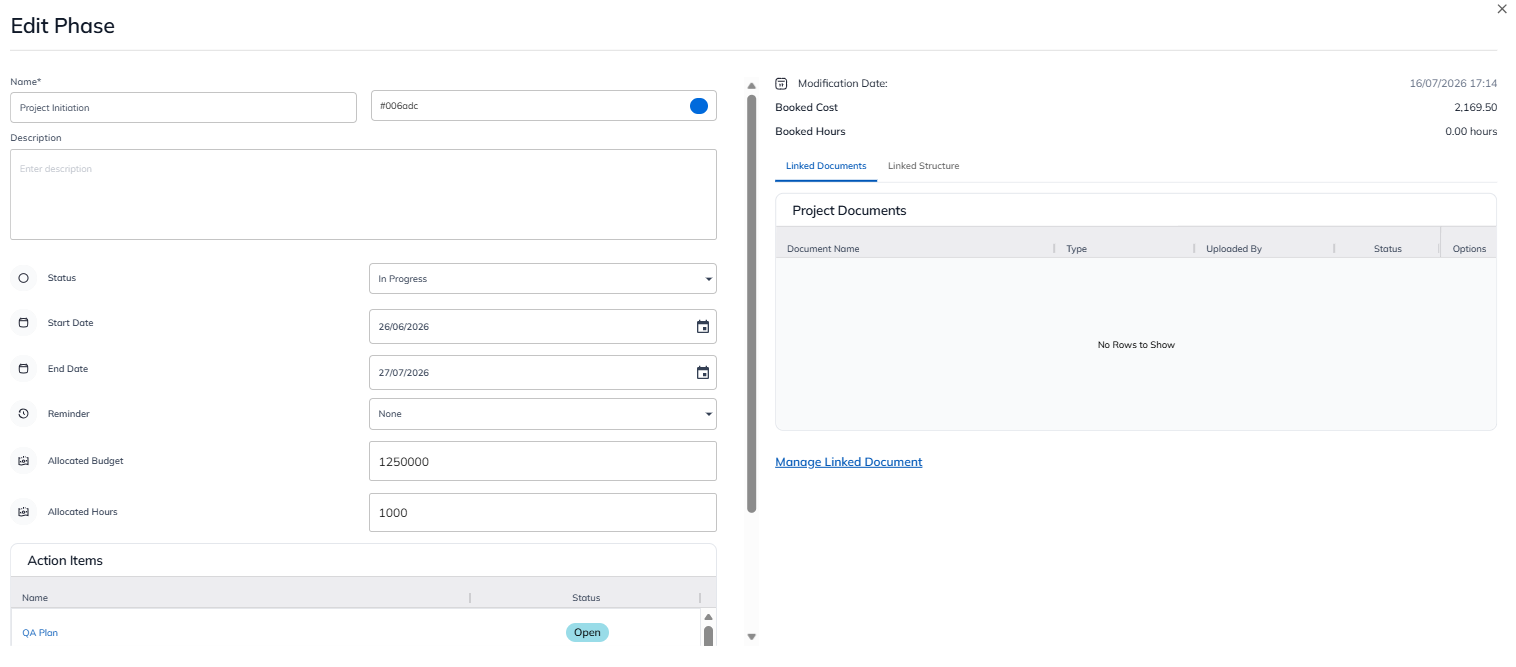Click the modification date 16/07/2026 17:14
The image size is (1516, 667).
pyautogui.click(x=1453, y=83)
